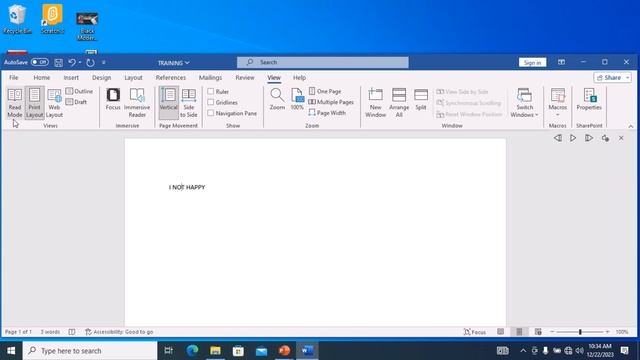Screen dimensions: 640x360
Task: Open the Home tab
Action: click(42, 78)
